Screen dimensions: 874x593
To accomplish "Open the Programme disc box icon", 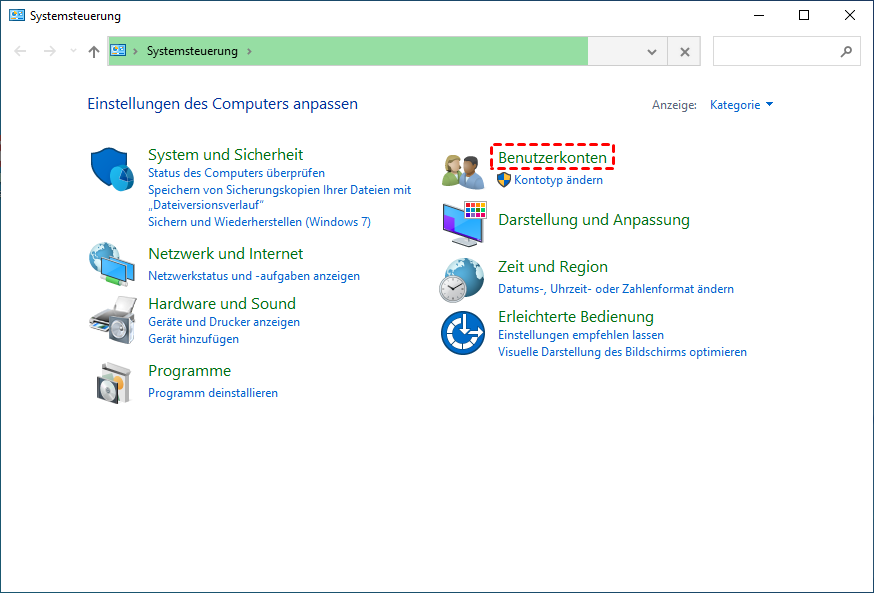I will click(113, 382).
